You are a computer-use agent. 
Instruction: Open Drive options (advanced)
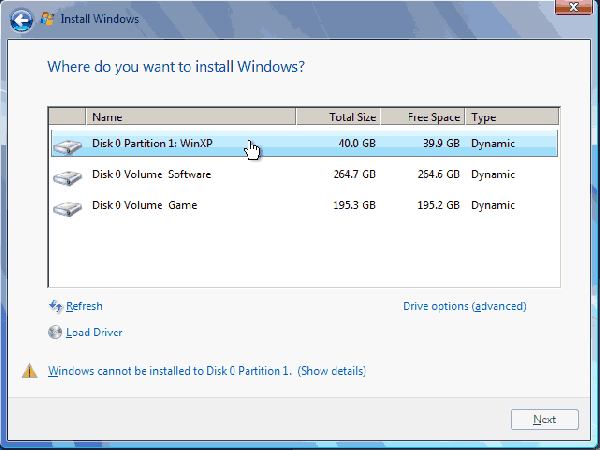click(464, 307)
